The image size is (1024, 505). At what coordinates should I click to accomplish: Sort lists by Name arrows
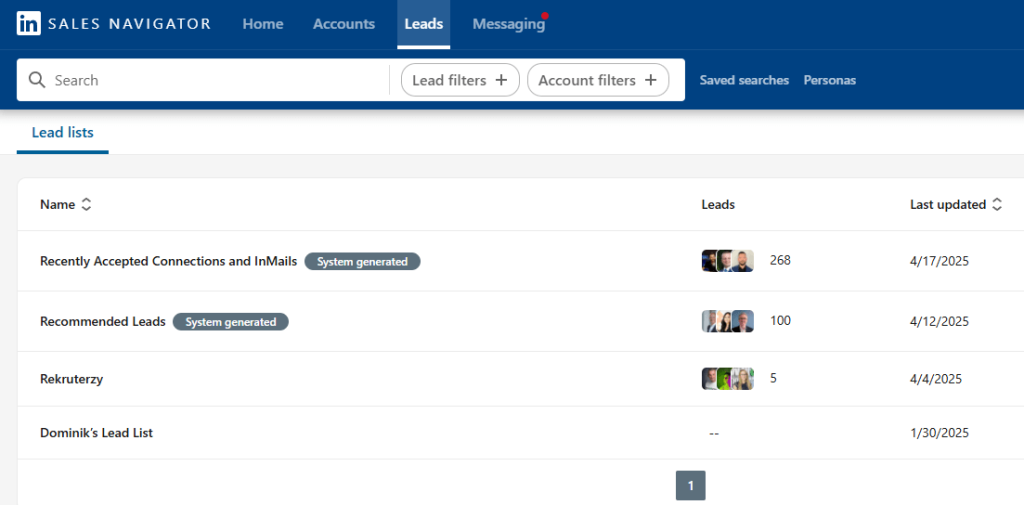click(86, 204)
